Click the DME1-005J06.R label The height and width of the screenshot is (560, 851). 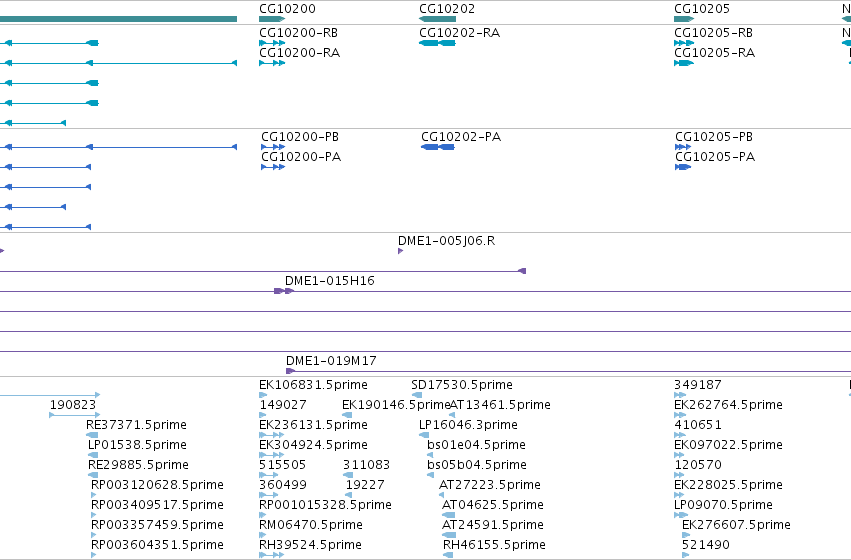446,241
